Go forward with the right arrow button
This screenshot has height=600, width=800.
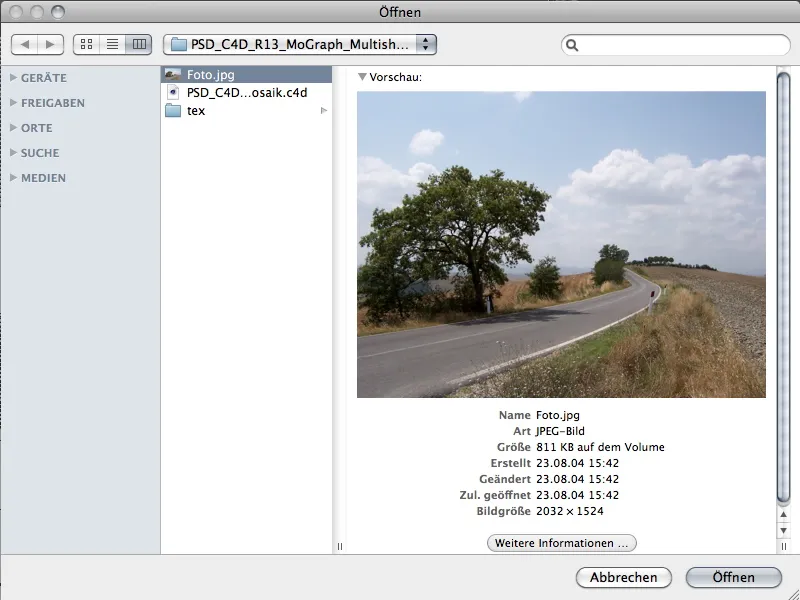(51, 44)
